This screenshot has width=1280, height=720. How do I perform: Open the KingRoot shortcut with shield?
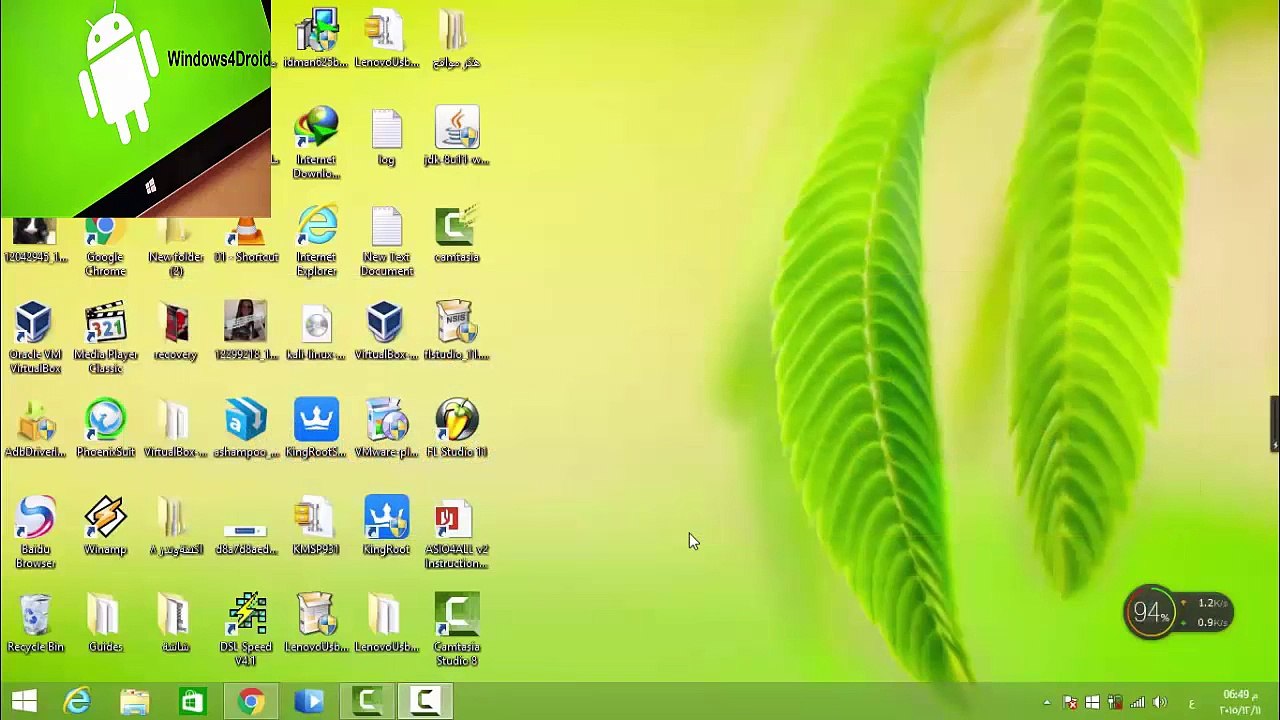tap(386, 527)
